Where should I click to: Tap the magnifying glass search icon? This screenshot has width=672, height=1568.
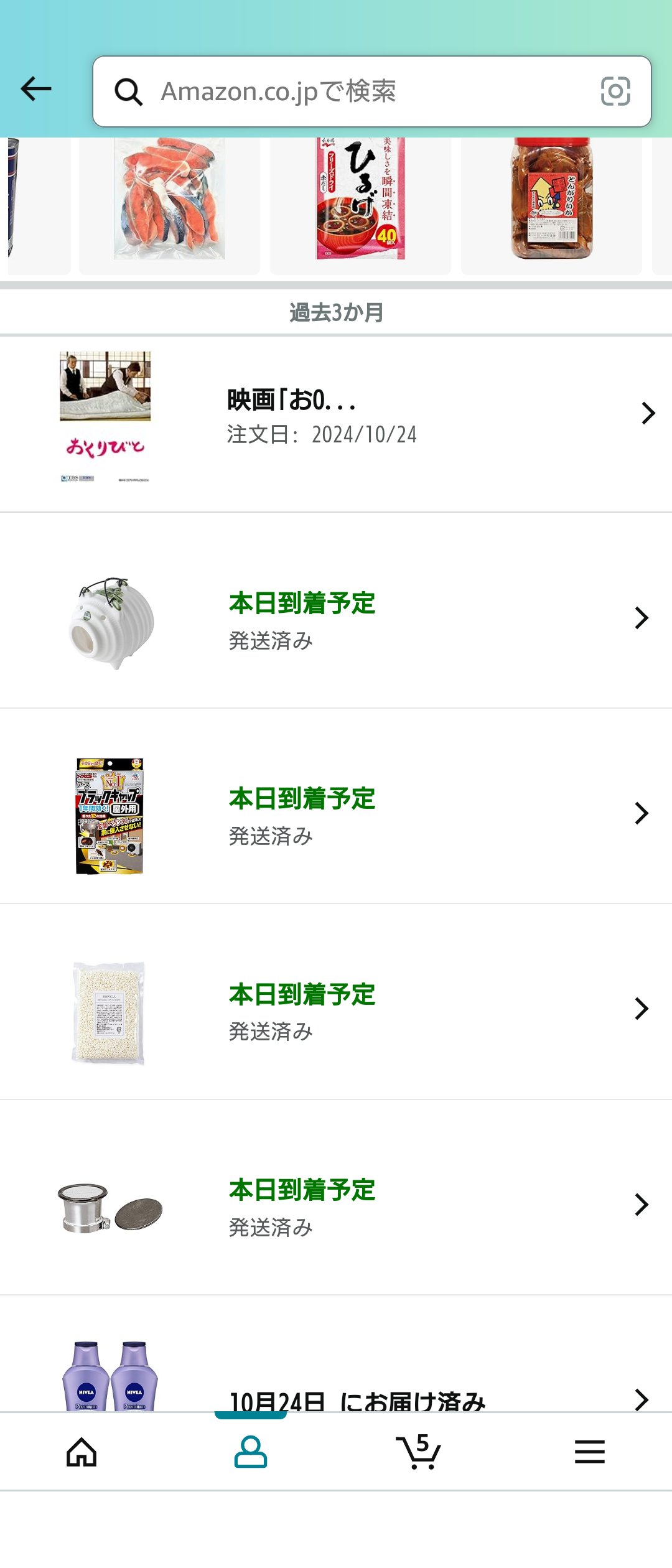click(x=129, y=92)
